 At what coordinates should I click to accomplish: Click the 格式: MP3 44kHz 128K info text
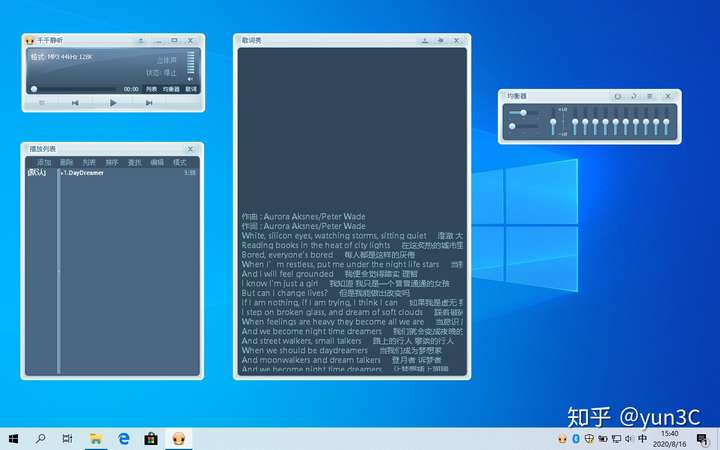coord(62,57)
